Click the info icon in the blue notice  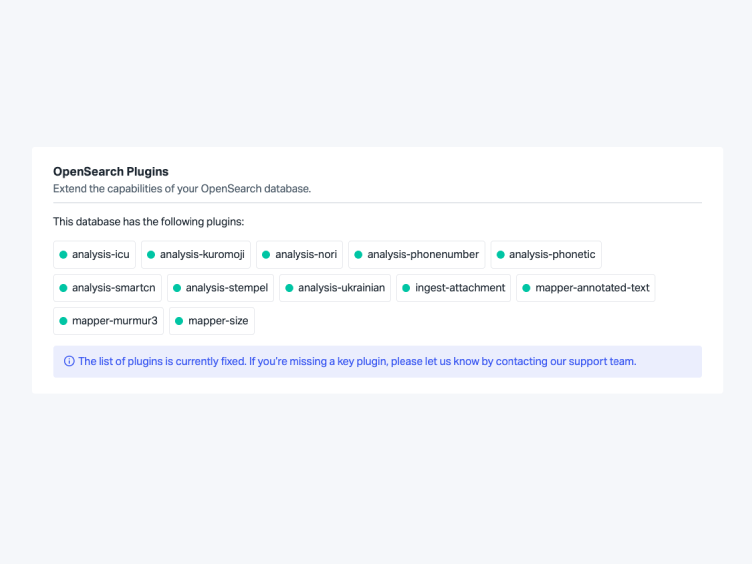(69, 362)
